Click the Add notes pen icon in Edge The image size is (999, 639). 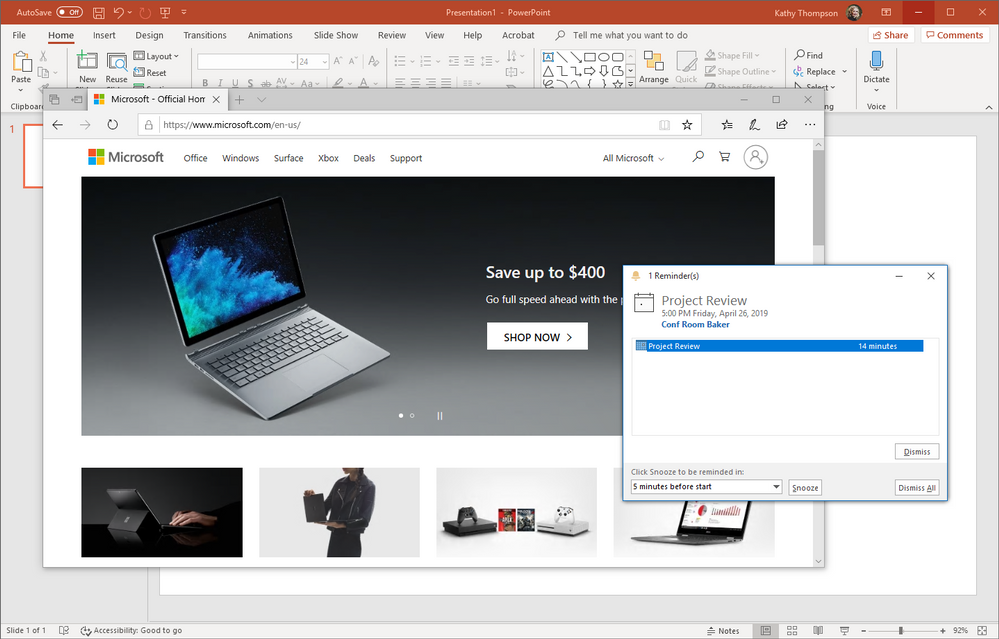pyautogui.click(x=754, y=125)
